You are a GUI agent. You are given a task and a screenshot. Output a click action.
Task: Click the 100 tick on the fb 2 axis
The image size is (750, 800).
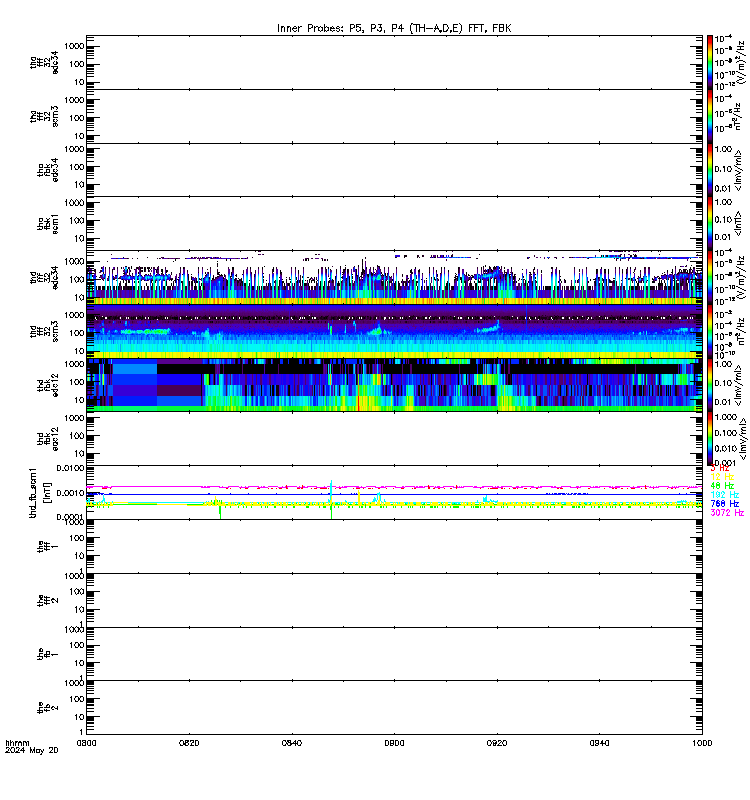click(77, 699)
